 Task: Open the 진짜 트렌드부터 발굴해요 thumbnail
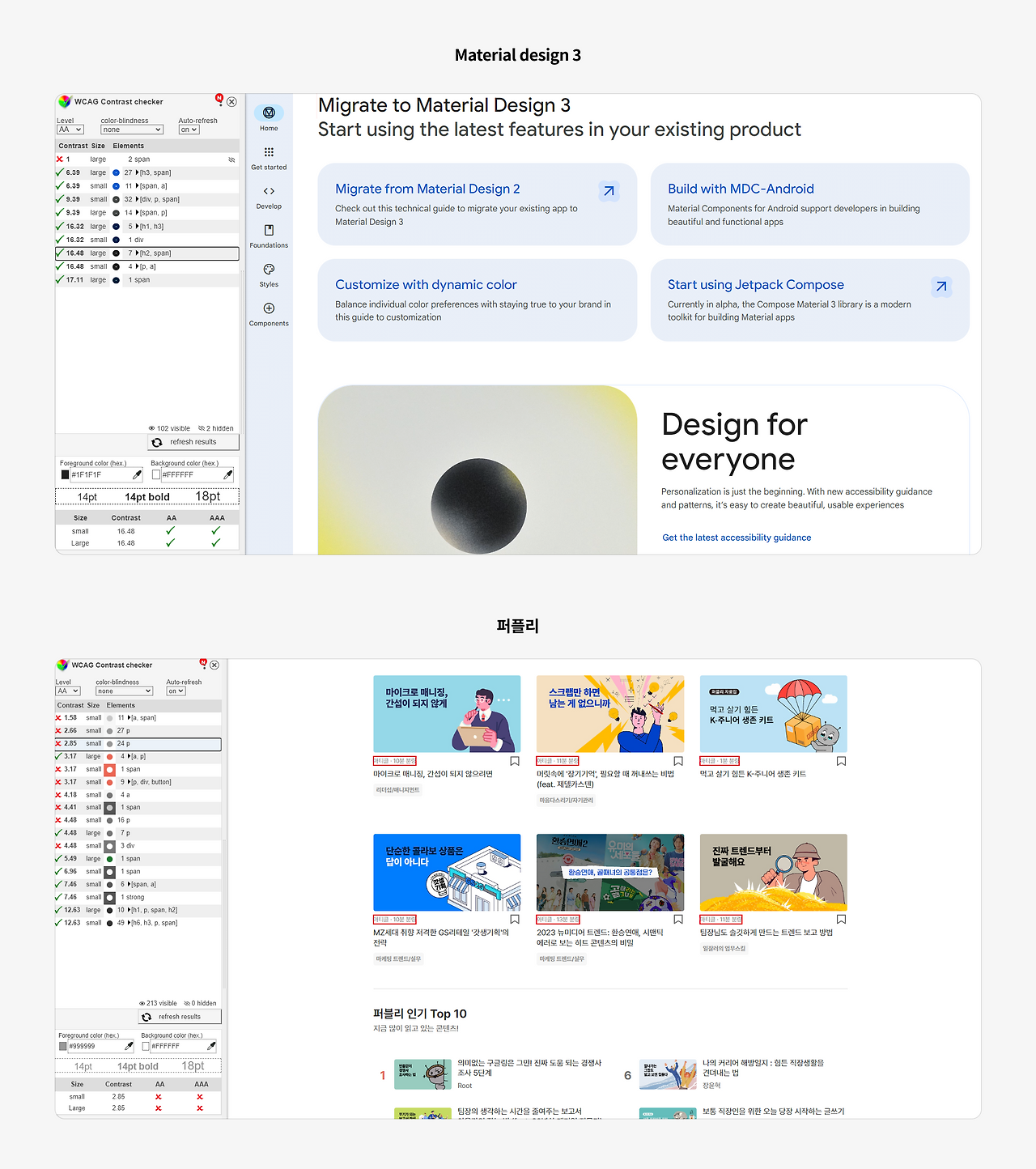coord(773,873)
